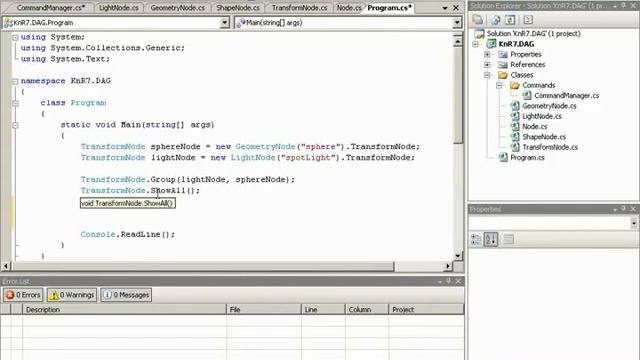Image resolution: width=640 pixels, height=360 pixels.
Task: Select CommandManager.cs in Solution Explorer
Action: [567, 96]
